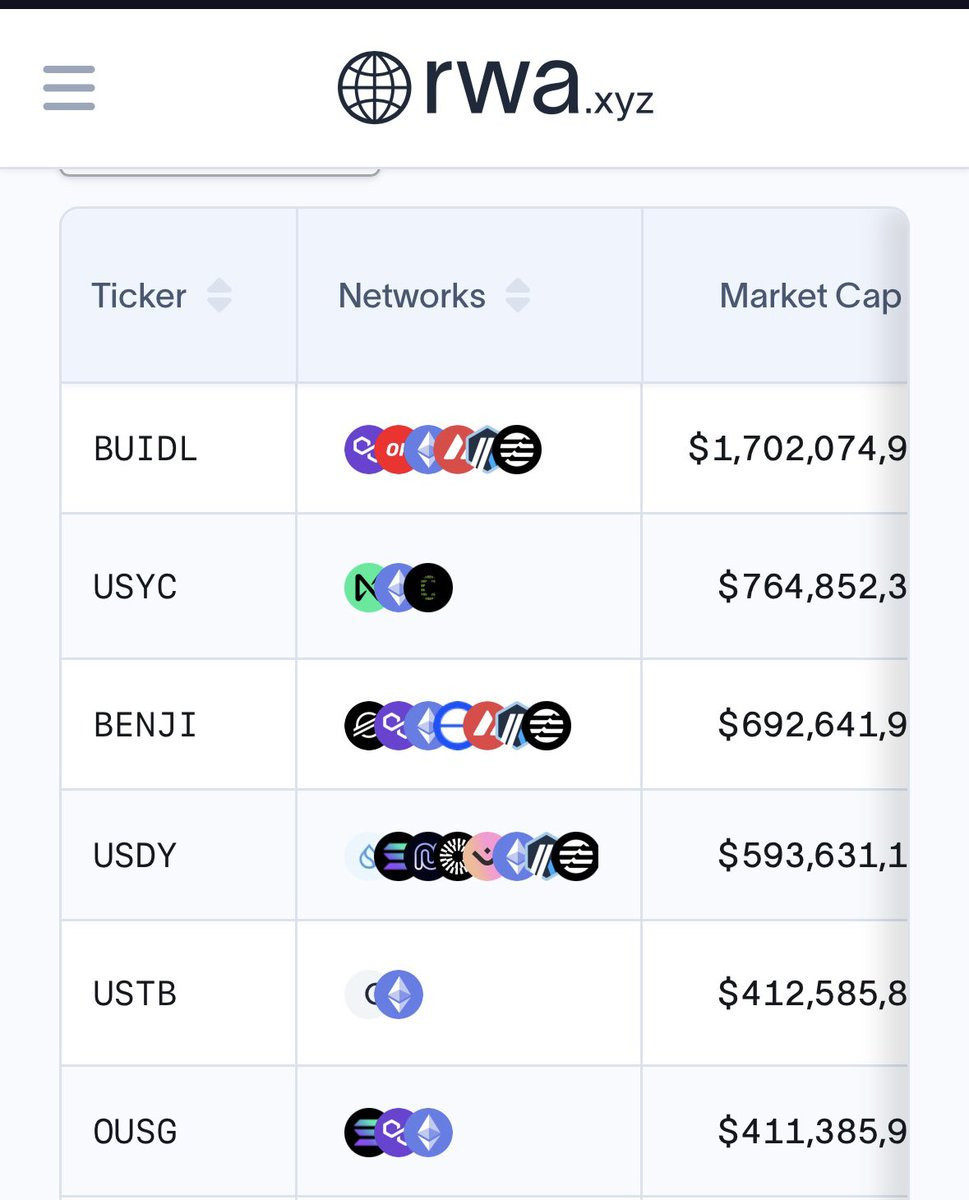Sort table by Ticker column arrows
Screen dimensions: 969x1200
click(x=219, y=296)
